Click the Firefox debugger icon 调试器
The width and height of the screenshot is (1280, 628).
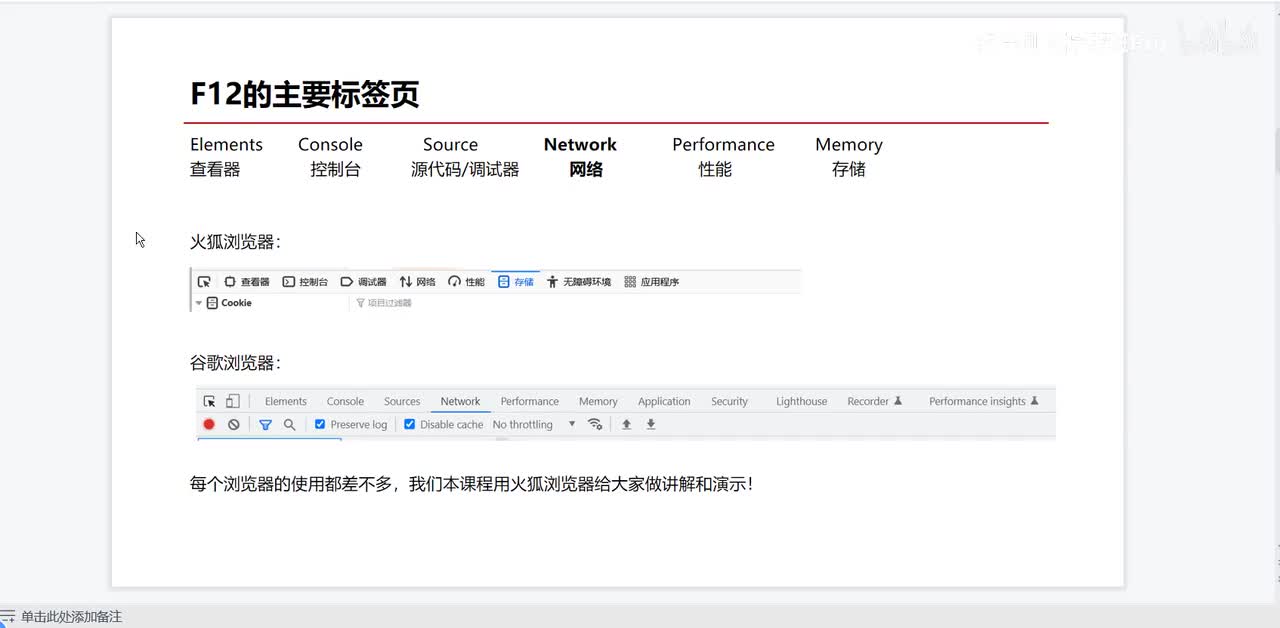347,282
